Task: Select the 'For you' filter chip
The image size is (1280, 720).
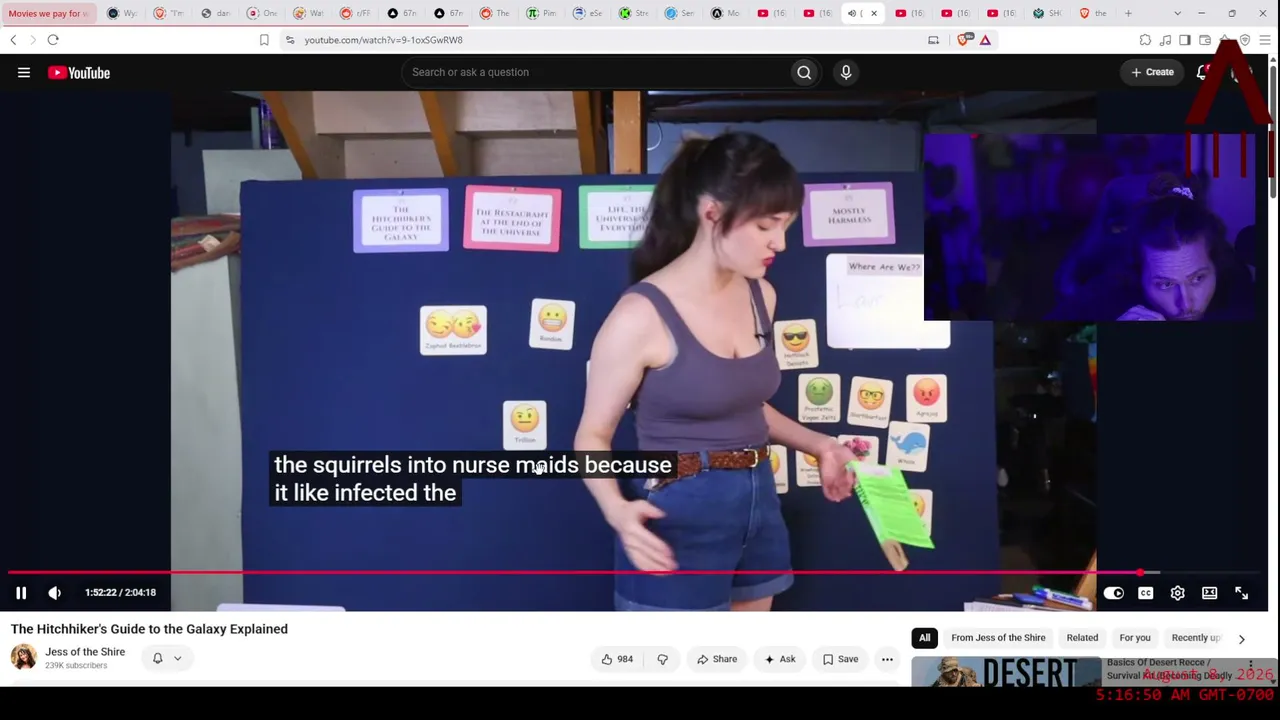Action: 1135,638
